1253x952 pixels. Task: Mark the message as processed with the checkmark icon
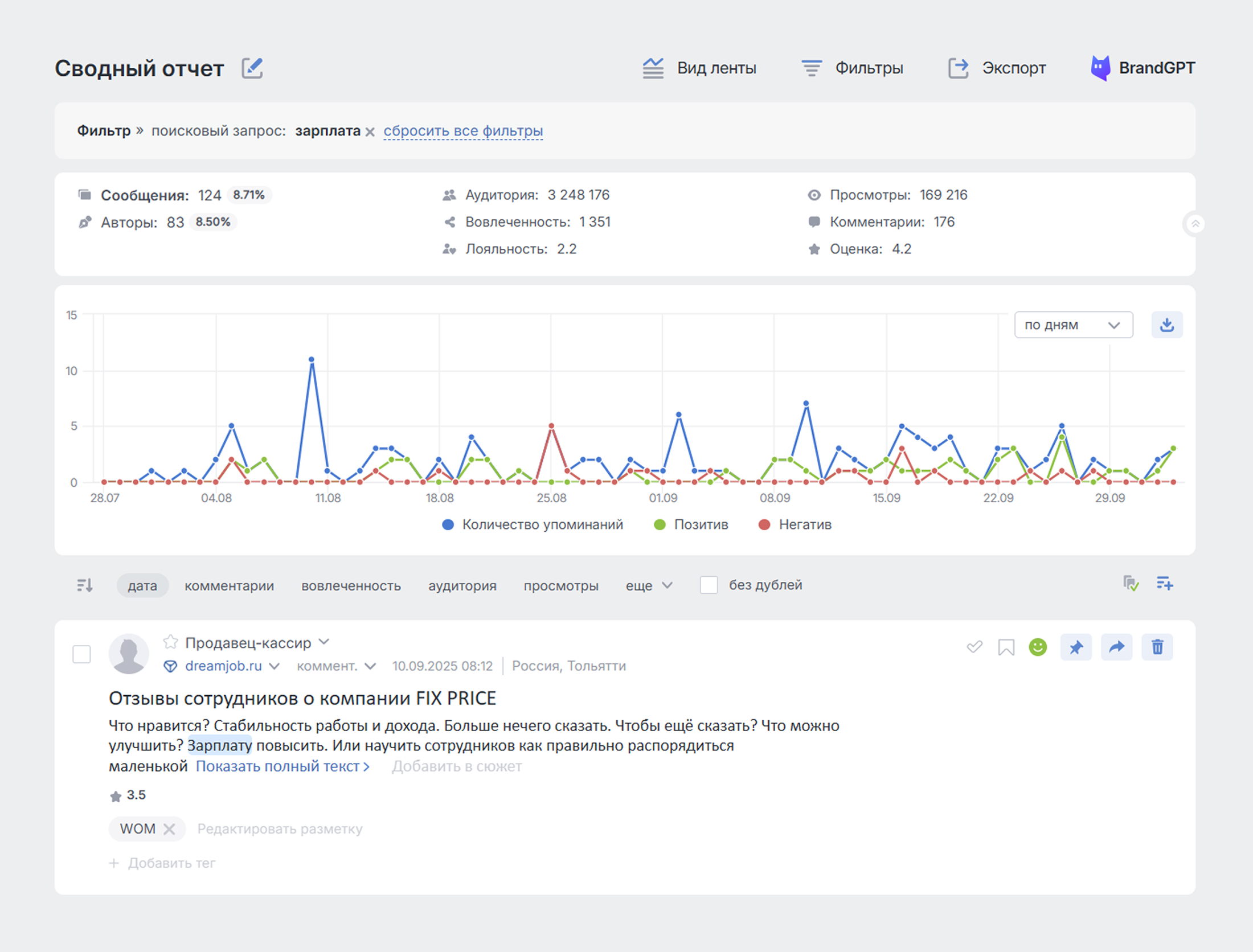tap(974, 647)
